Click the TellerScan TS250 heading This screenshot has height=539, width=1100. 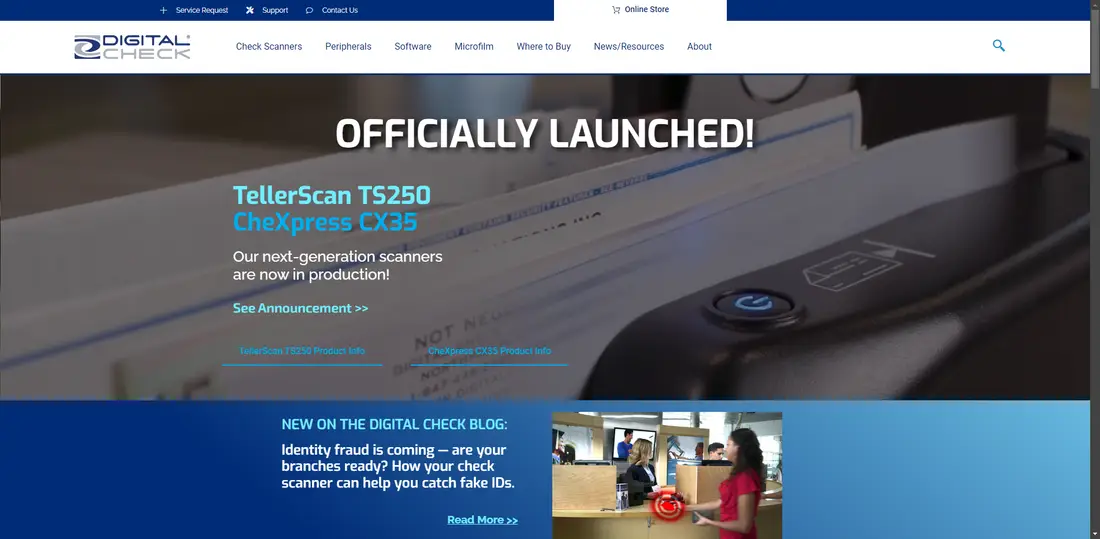[332, 195]
